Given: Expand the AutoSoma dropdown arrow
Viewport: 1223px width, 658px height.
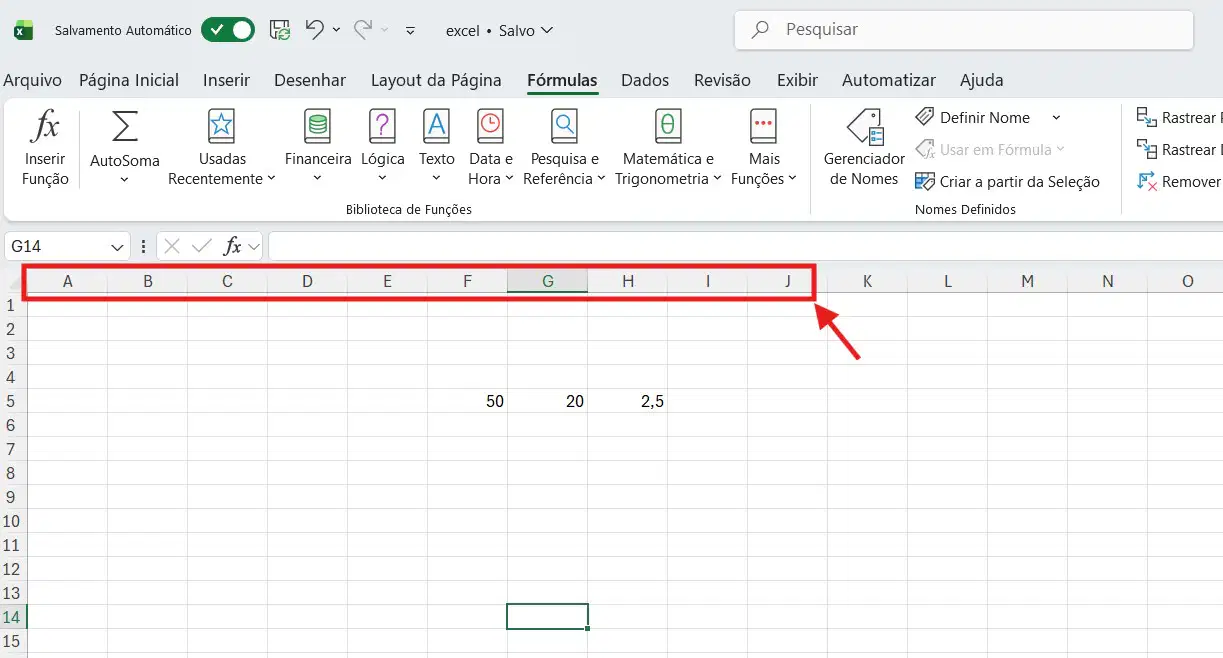Looking at the screenshot, I should pos(125,180).
